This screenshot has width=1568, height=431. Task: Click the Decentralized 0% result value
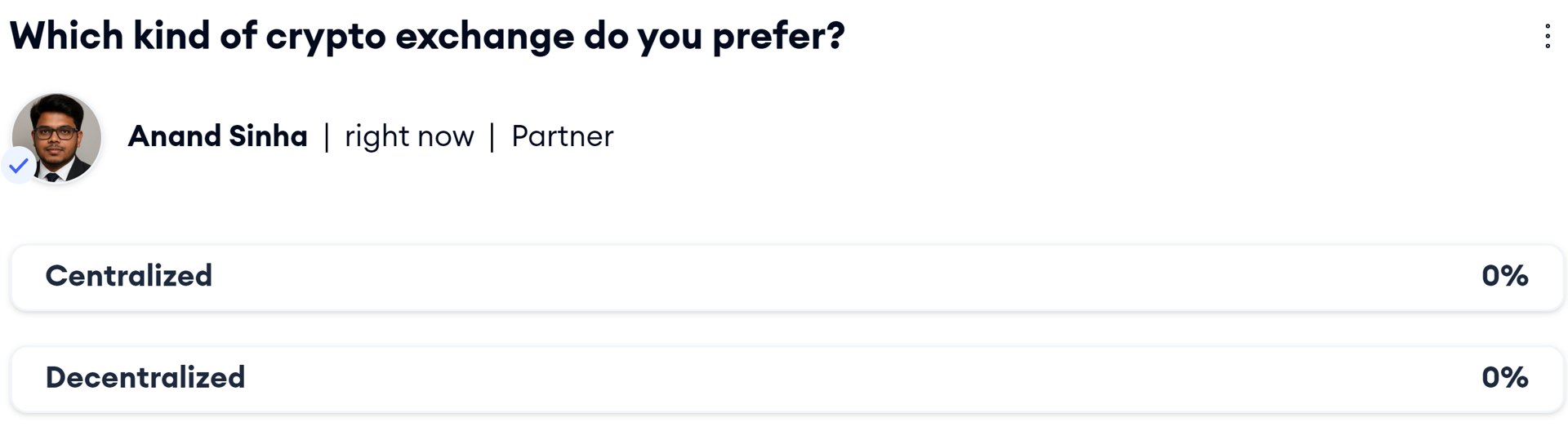click(x=1504, y=377)
